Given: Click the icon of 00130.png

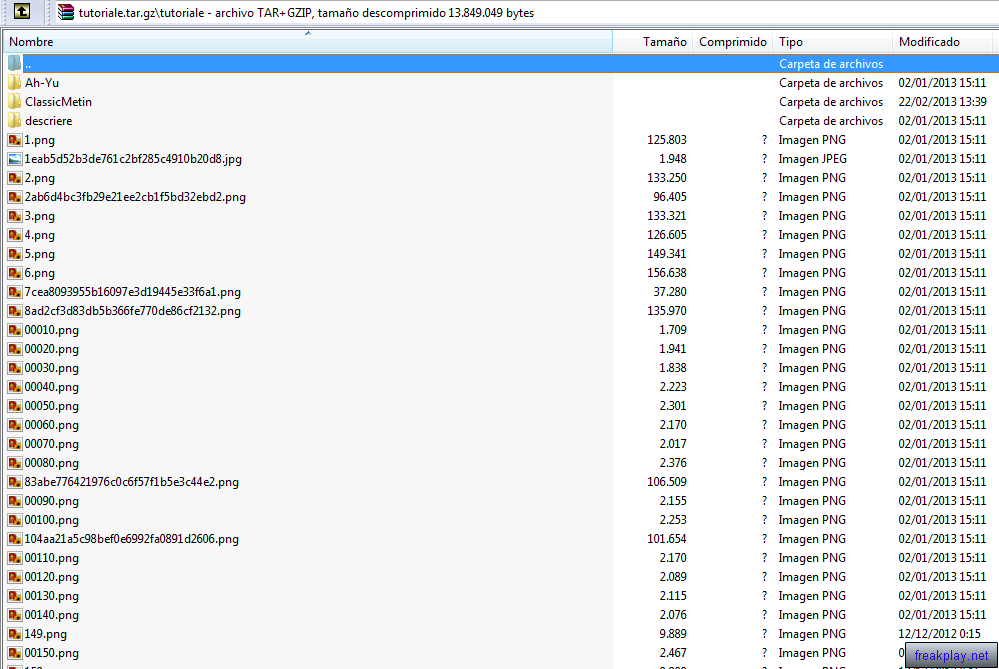Looking at the screenshot, I should [15, 596].
